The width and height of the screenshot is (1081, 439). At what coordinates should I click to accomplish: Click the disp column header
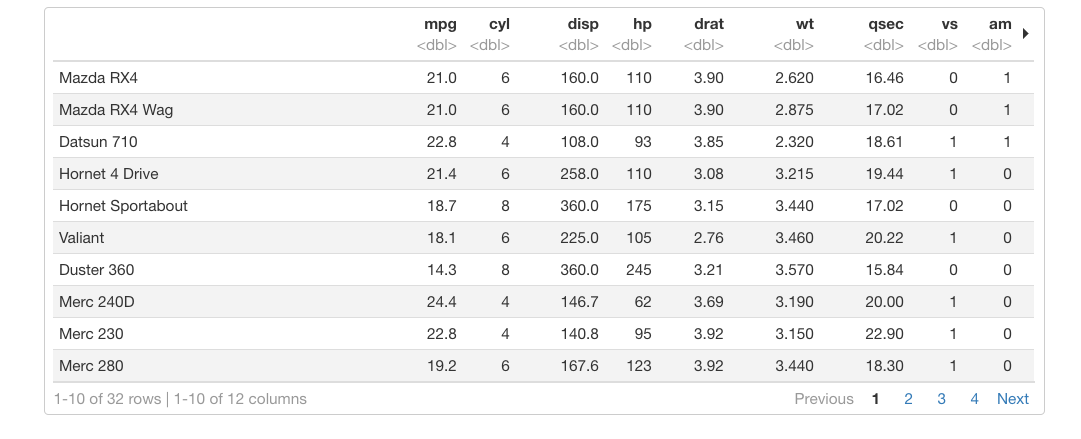point(583,24)
